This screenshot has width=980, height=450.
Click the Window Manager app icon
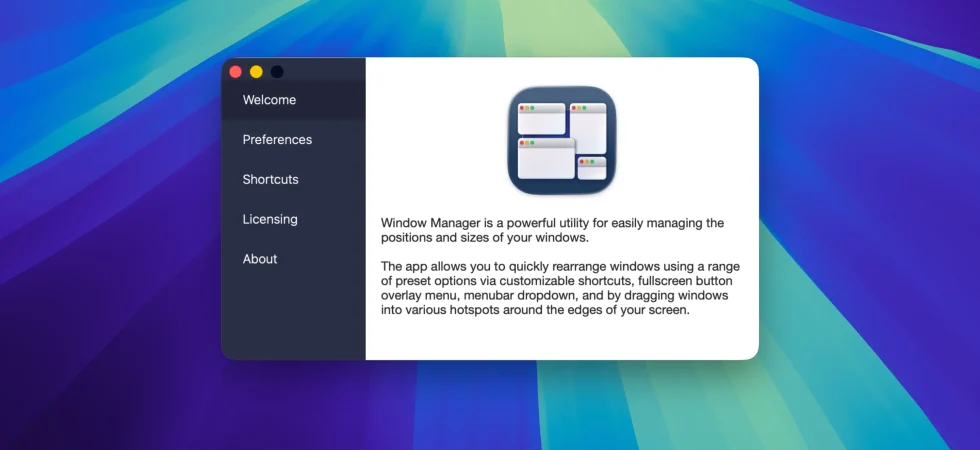tap(562, 140)
